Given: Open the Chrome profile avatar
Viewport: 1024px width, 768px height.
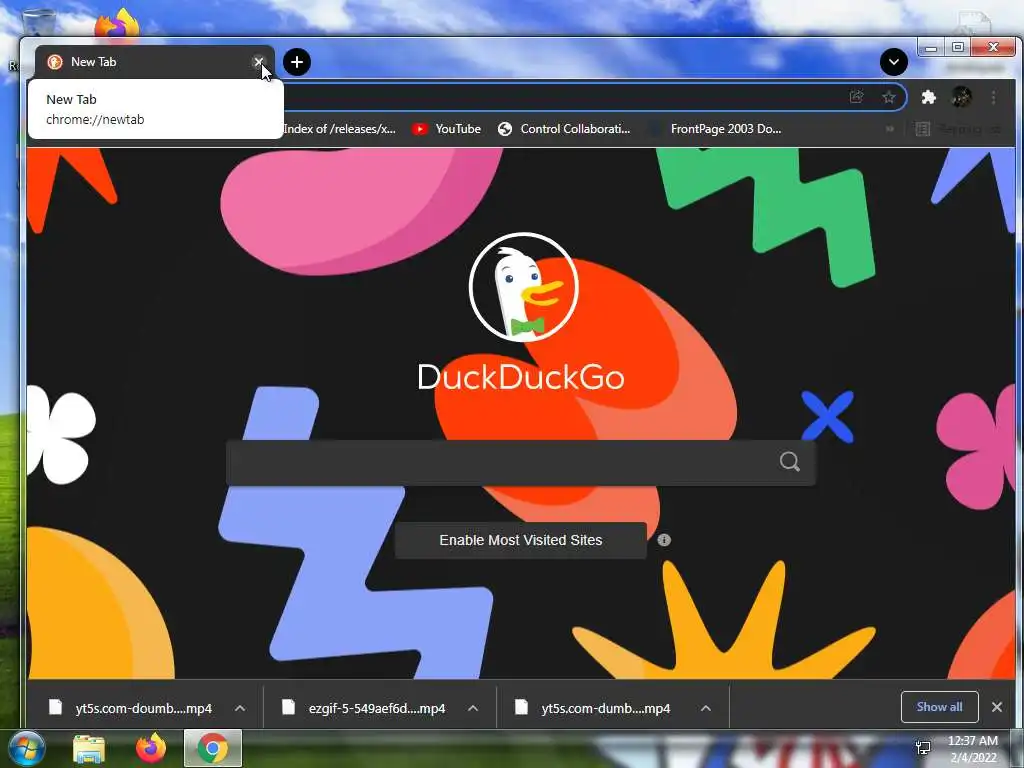Looking at the screenshot, I should coord(961,97).
